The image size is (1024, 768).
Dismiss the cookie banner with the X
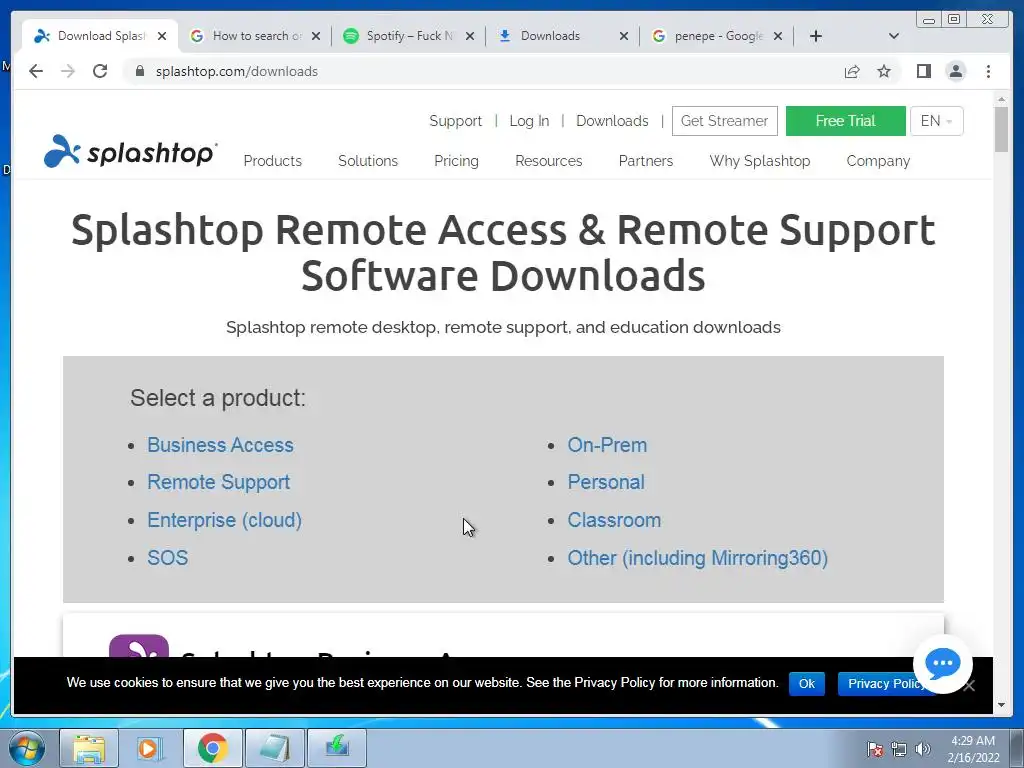[969, 685]
